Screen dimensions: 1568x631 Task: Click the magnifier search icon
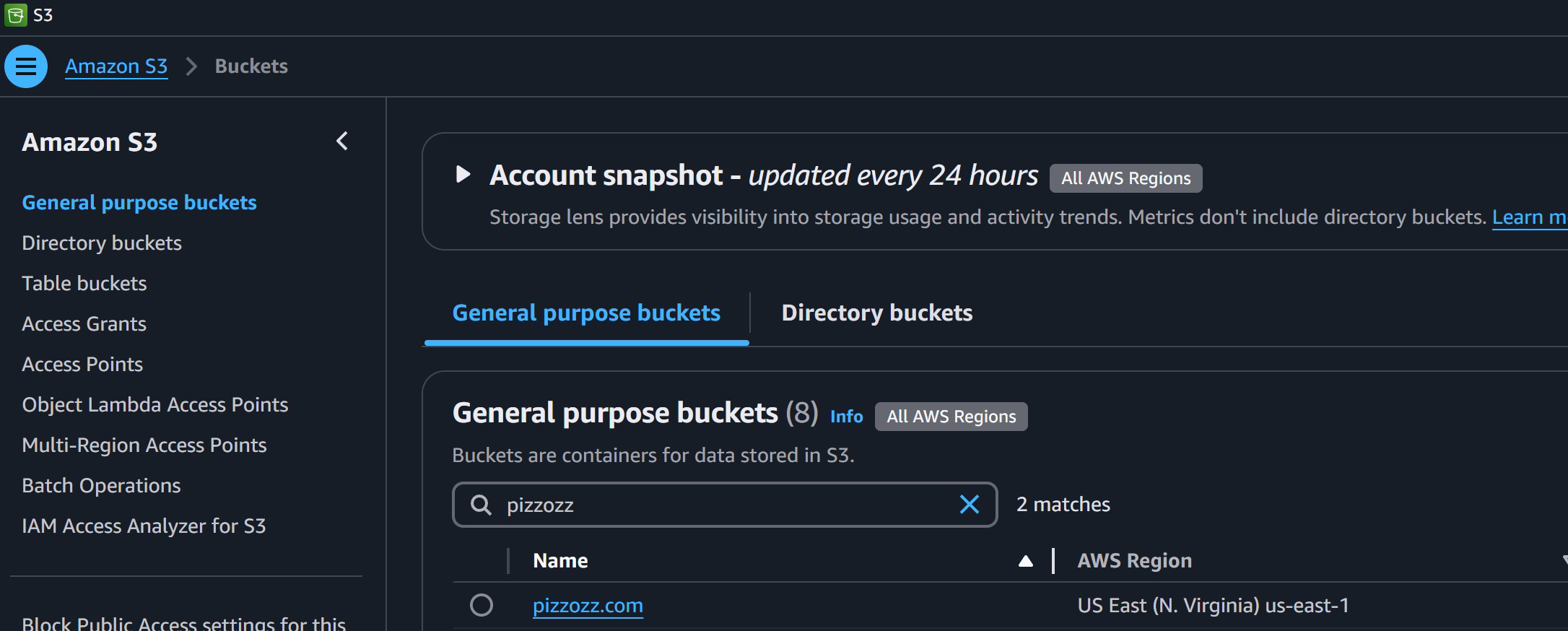pos(481,505)
